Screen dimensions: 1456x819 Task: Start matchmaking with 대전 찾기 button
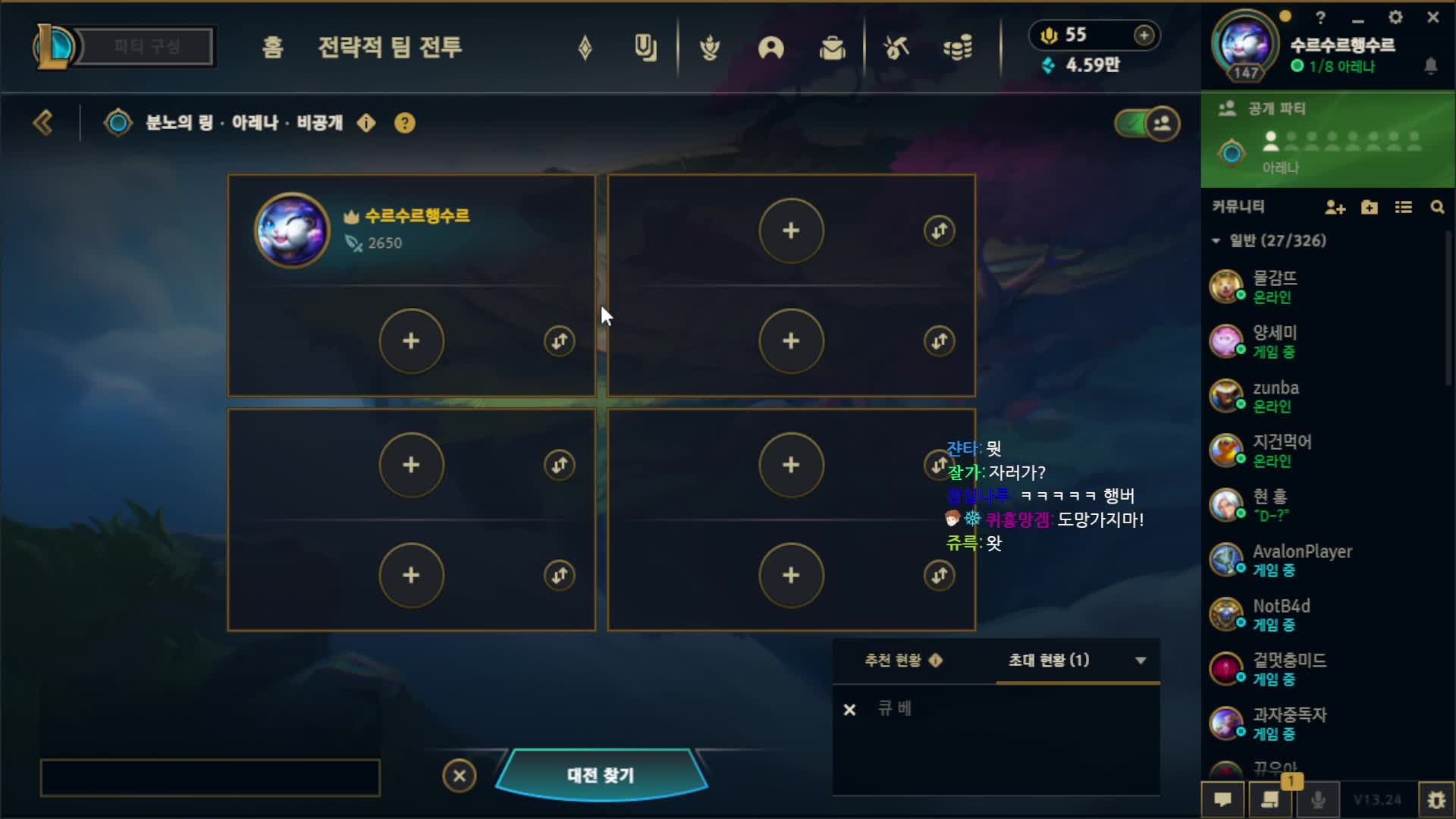[x=601, y=775]
